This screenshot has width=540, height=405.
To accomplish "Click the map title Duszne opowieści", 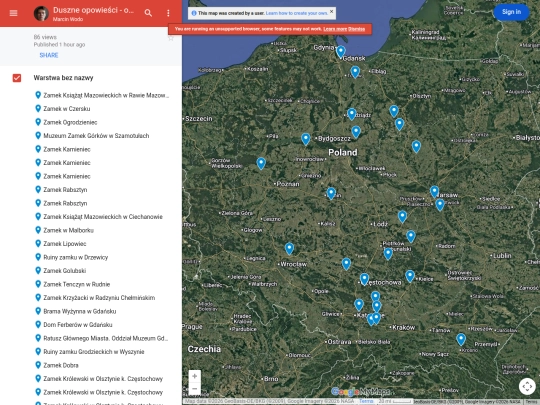I will pos(93,10).
